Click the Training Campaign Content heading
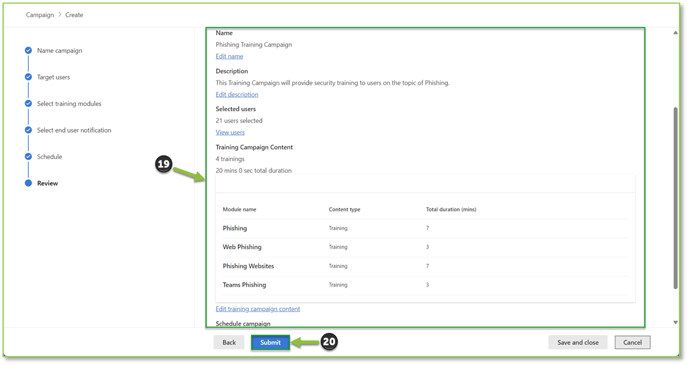 pyautogui.click(x=254, y=147)
